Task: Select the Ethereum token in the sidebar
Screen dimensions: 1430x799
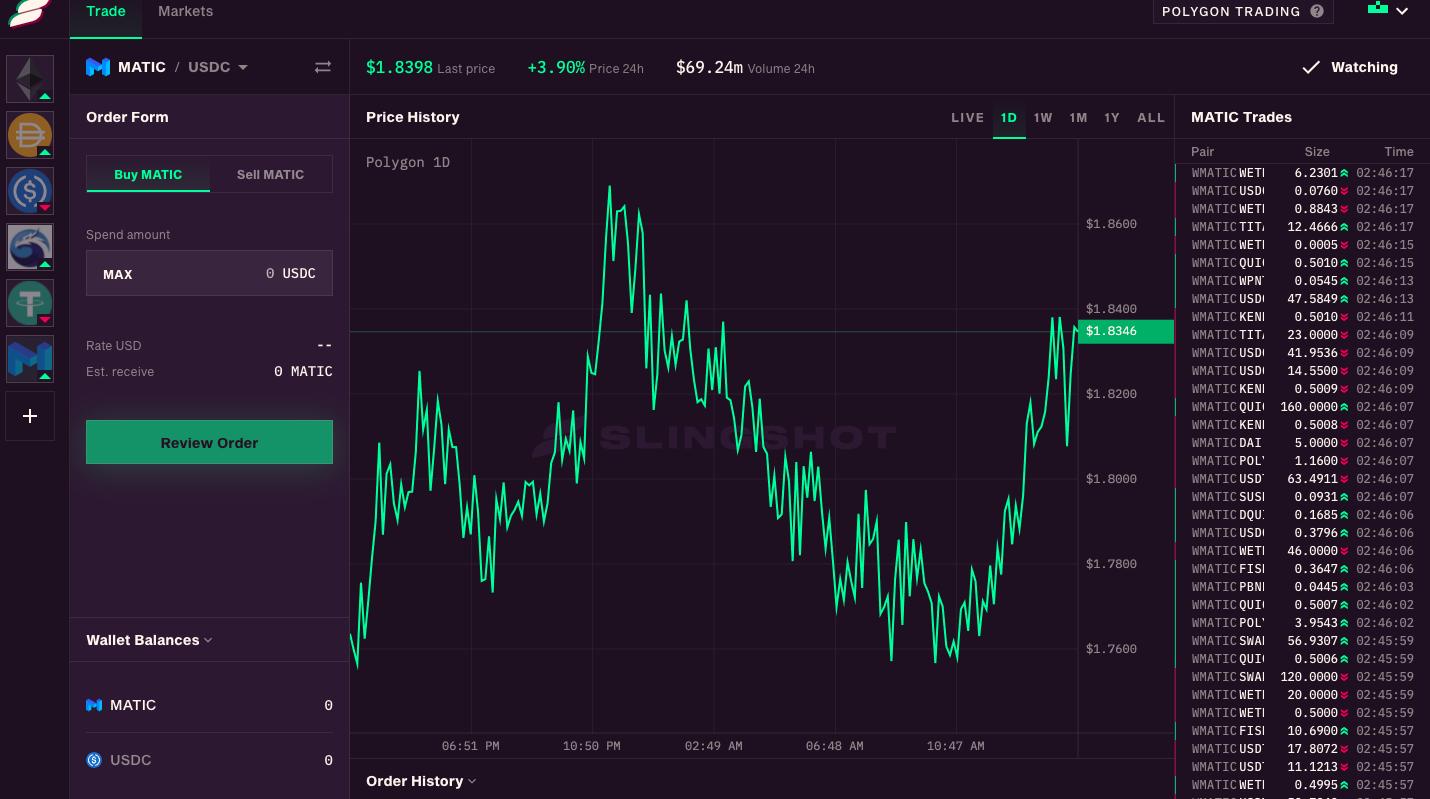Action: click(x=30, y=79)
